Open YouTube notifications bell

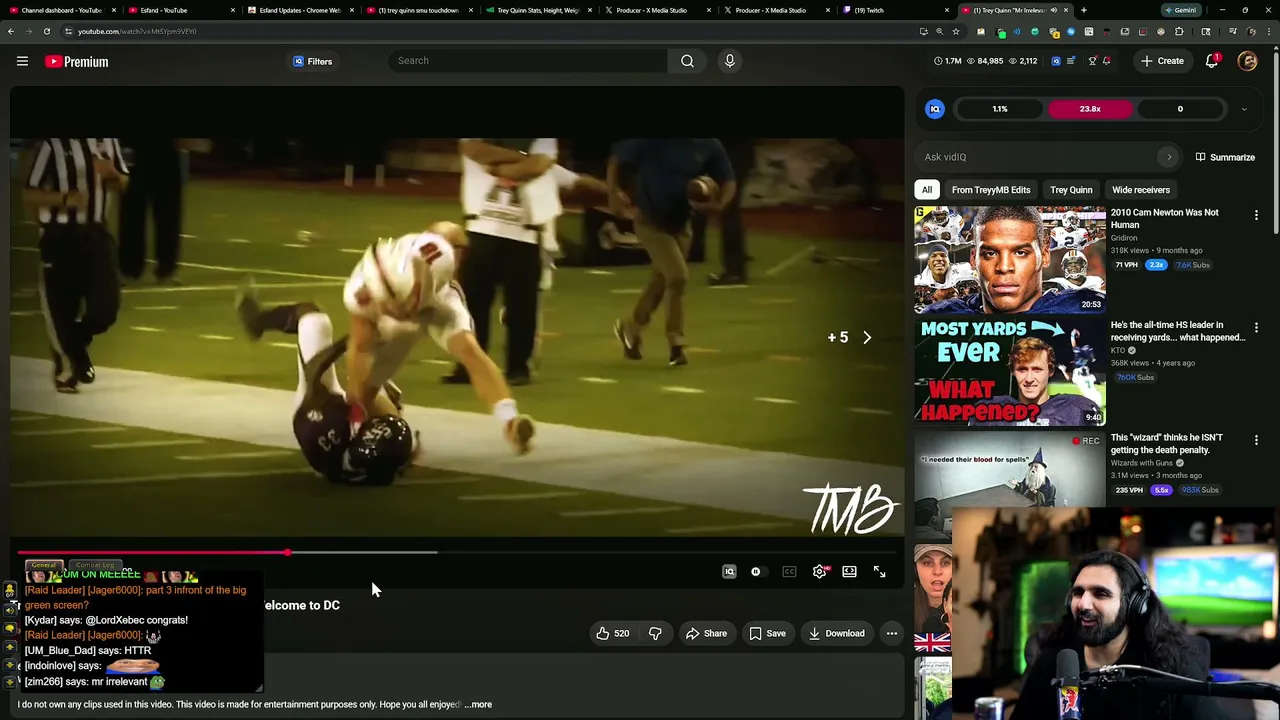tap(1212, 61)
